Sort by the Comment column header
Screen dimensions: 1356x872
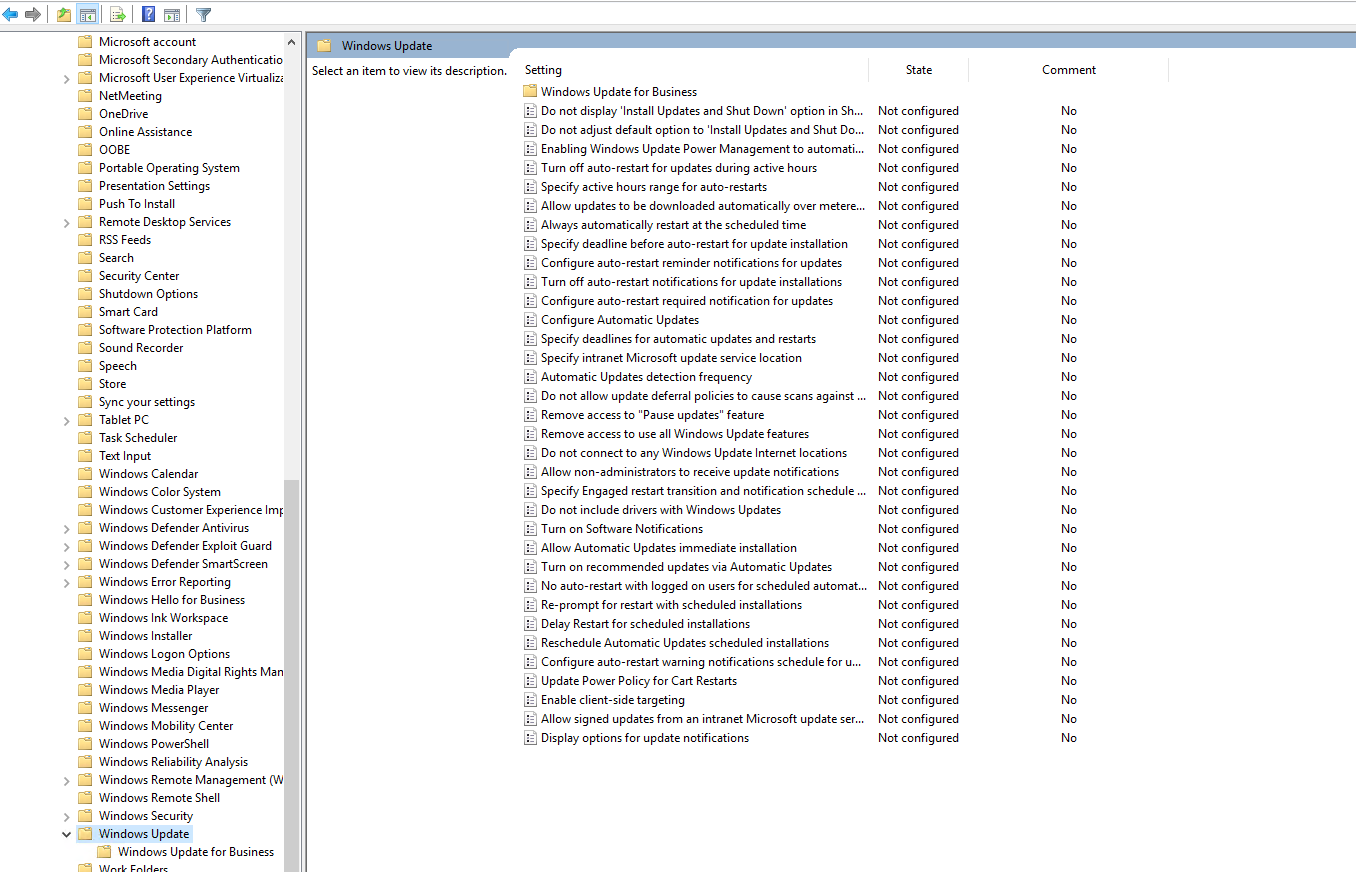click(x=1068, y=70)
